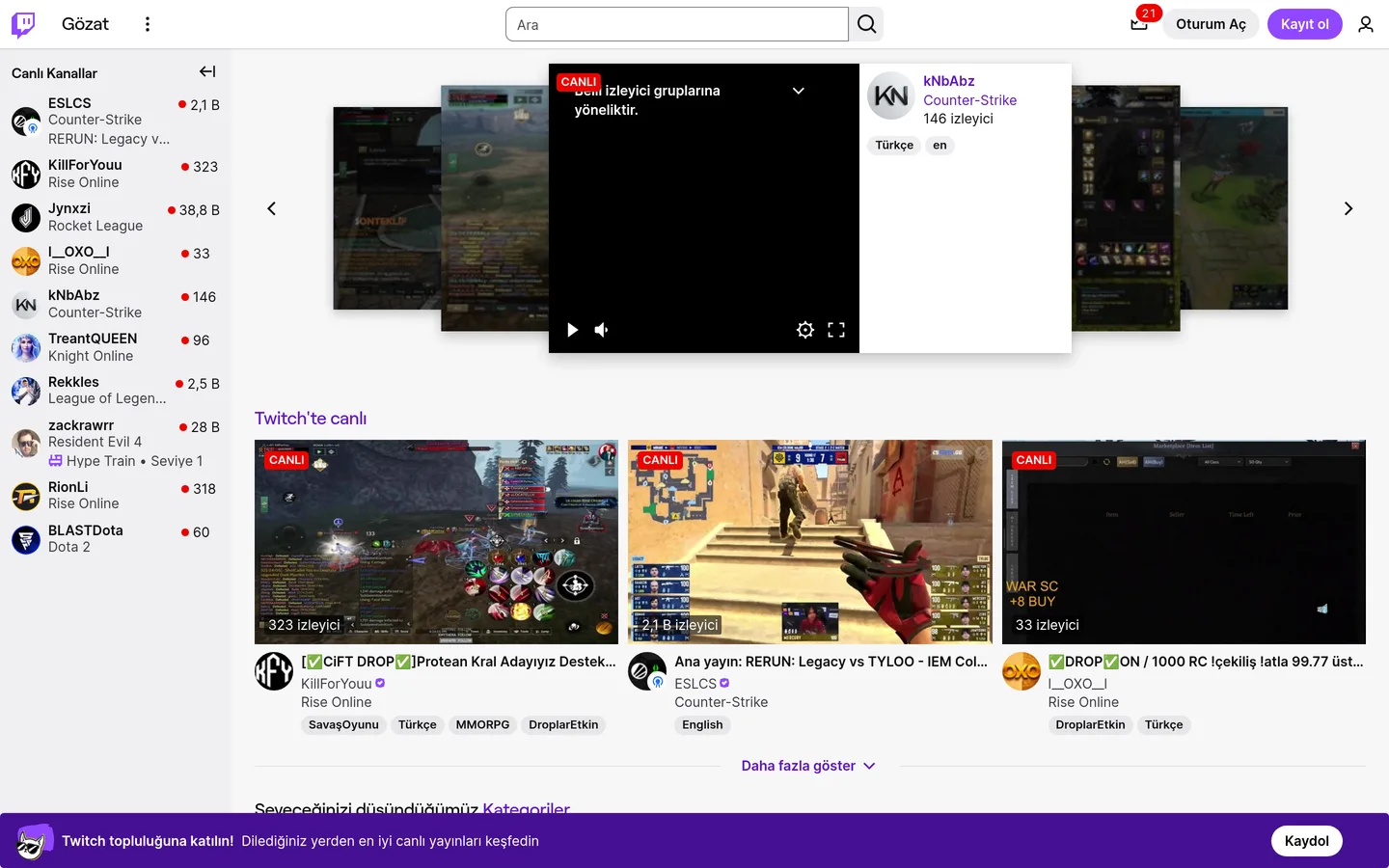Screen dimensions: 1389x868
Task: Open the user account icon
Action: (1365, 24)
